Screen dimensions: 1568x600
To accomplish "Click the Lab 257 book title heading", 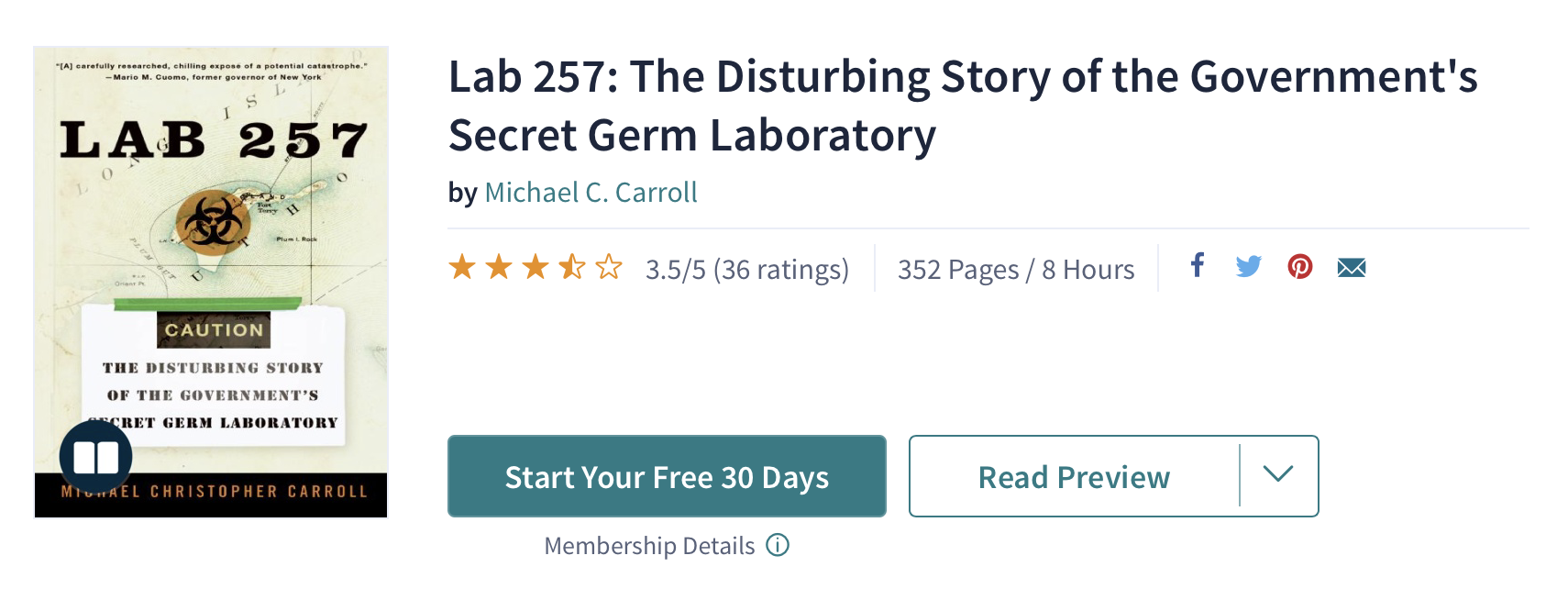I will (963, 106).
